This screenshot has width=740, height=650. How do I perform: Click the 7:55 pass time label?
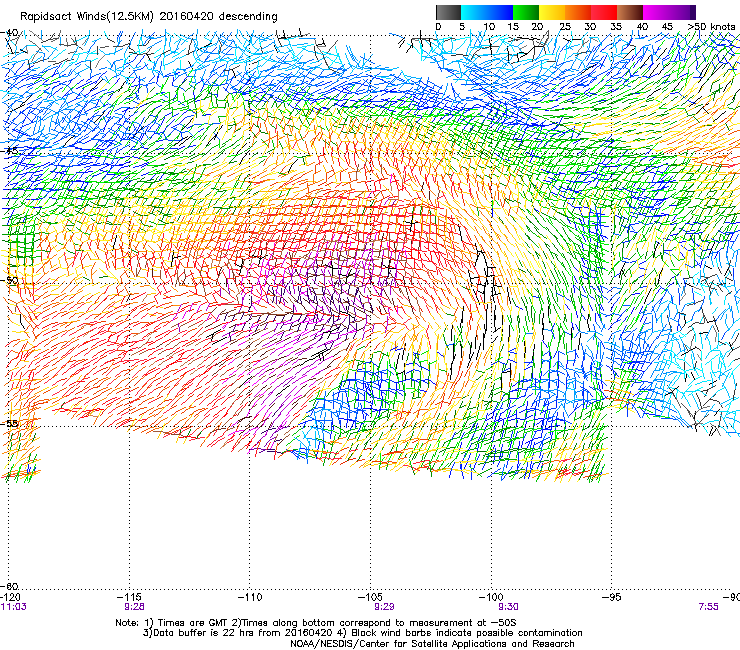point(708,607)
